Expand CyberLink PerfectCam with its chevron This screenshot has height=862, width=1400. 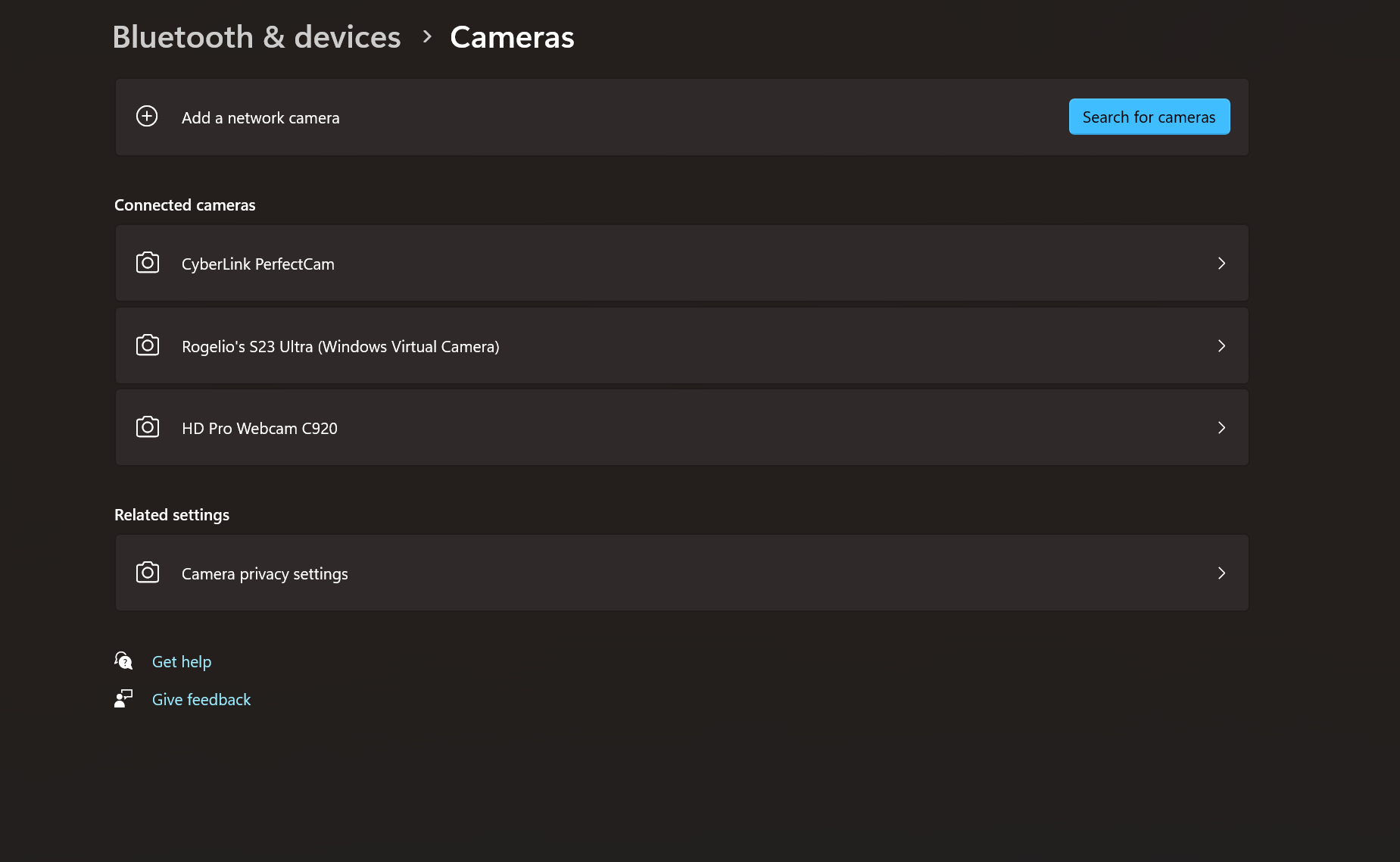tap(1221, 263)
